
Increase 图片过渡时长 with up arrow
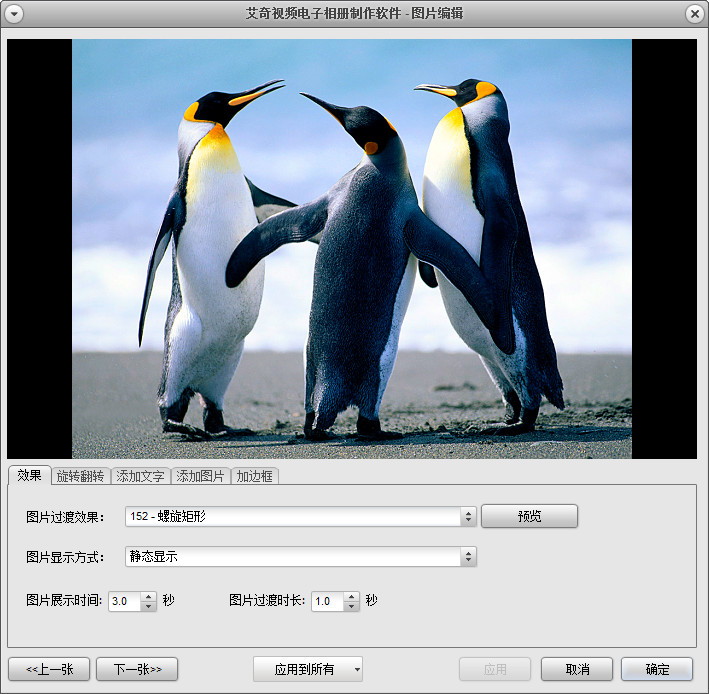click(x=351, y=597)
